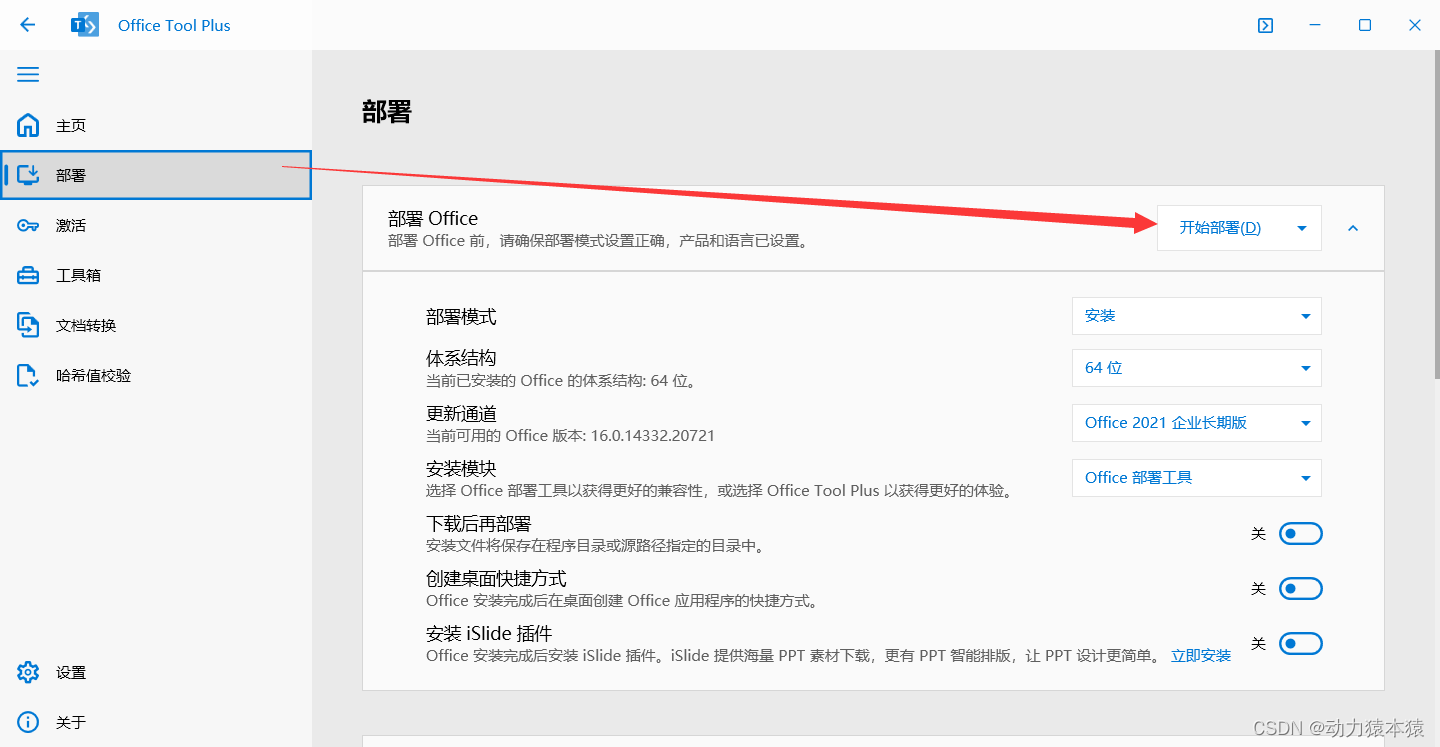Screen dimensions: 1440x747
Task: Open 设置 in the sidebar
Action: pyautogui.click(x=156, y=672)
